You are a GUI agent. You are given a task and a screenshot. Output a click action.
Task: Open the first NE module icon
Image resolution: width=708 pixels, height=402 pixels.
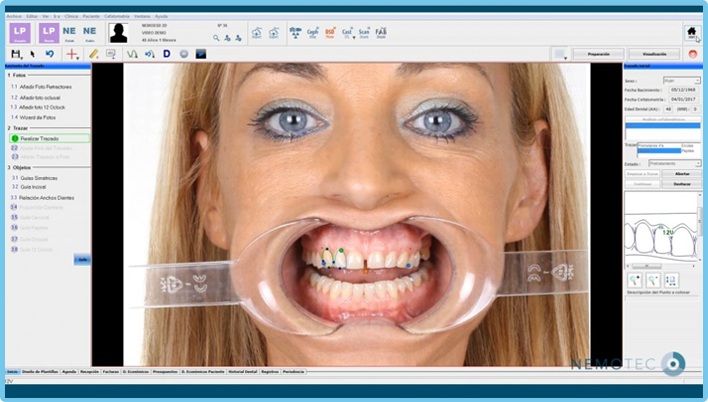click(69, 33)
